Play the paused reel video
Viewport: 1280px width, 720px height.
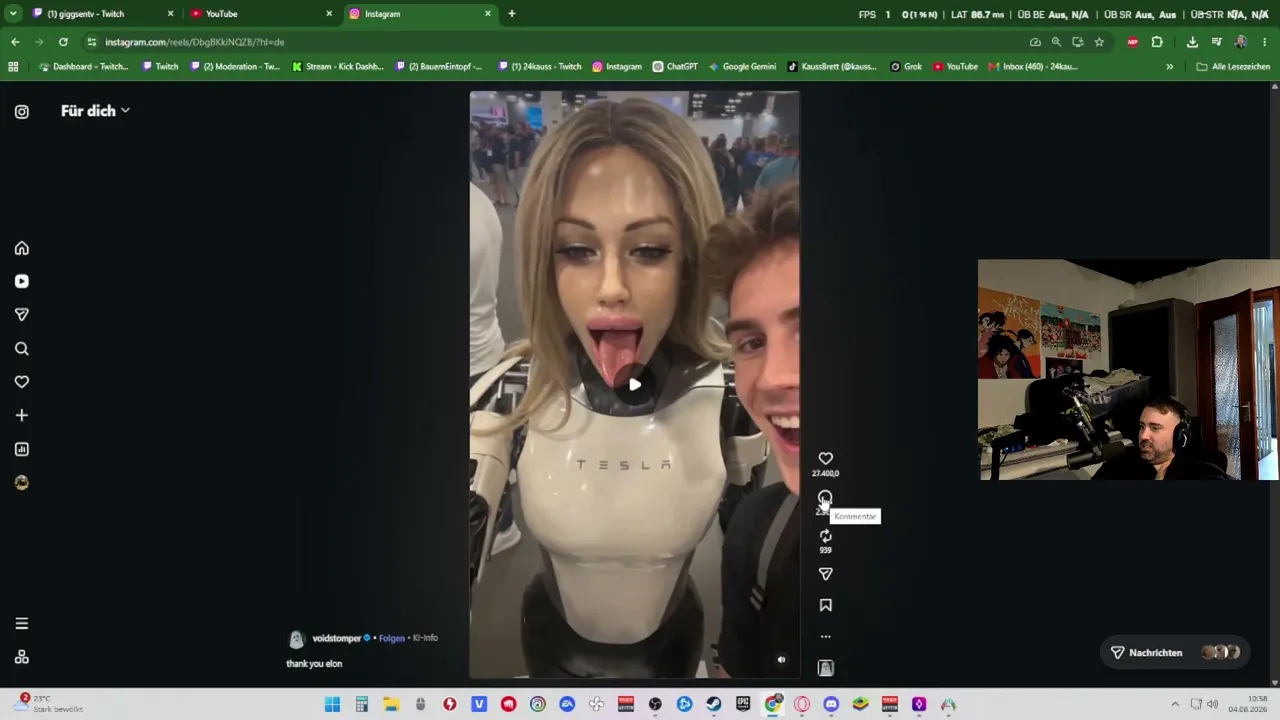pos(634,385)
